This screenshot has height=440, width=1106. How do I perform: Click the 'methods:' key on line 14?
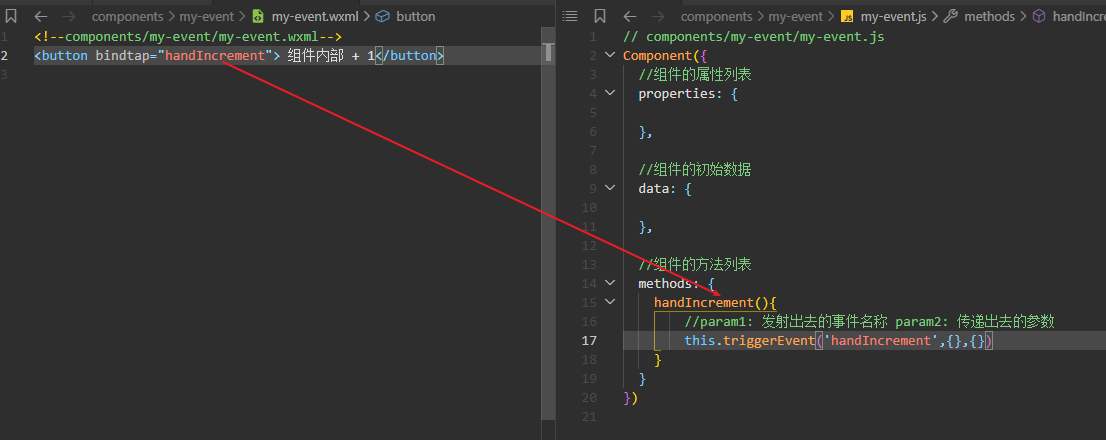coord(669,283)
